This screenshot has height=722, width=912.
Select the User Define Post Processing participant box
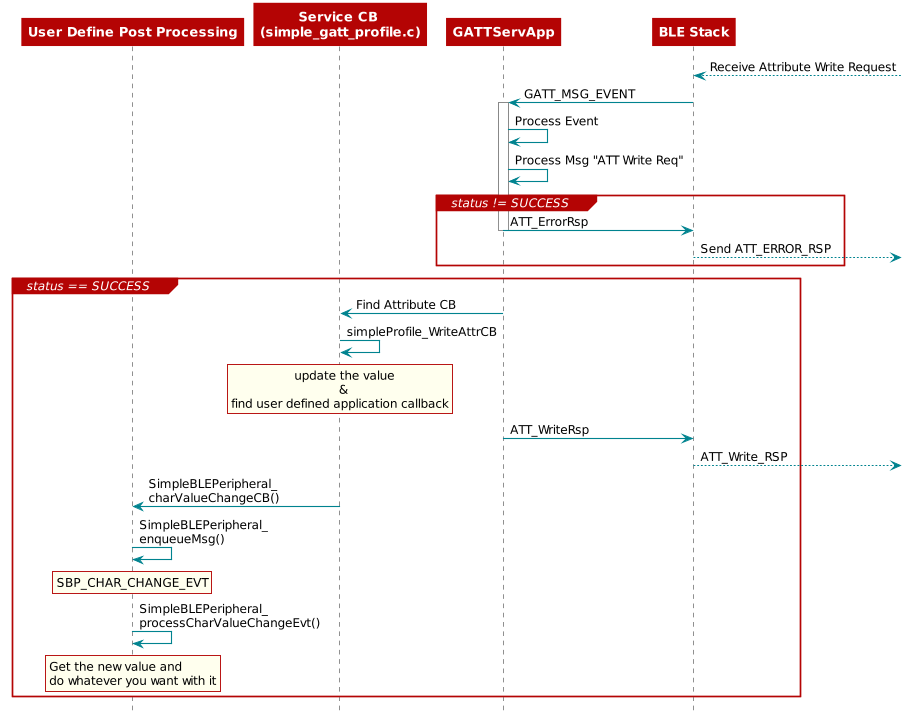[132, 32]
